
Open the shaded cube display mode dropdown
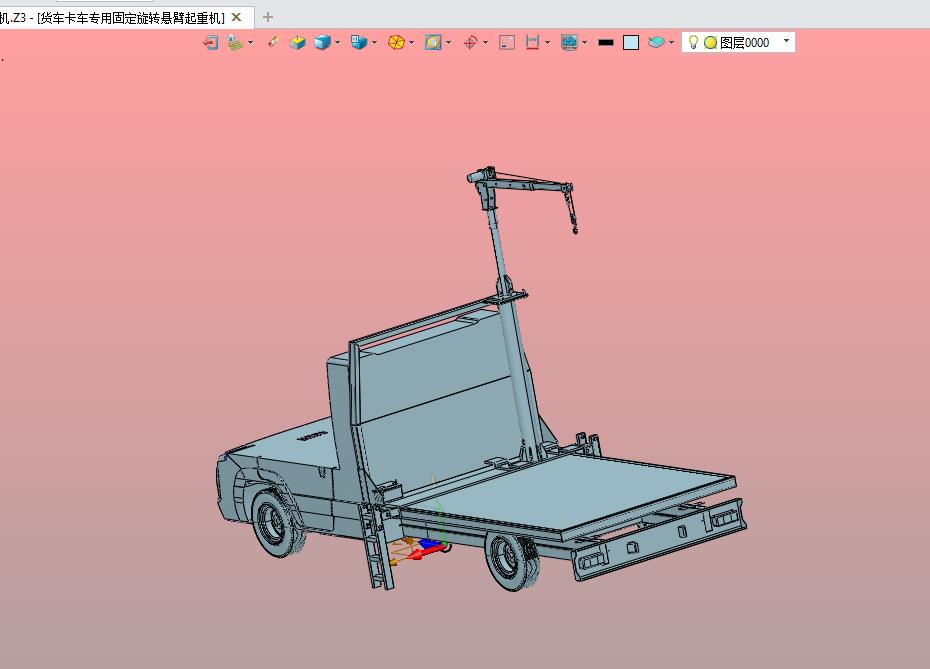pos(337,42)
